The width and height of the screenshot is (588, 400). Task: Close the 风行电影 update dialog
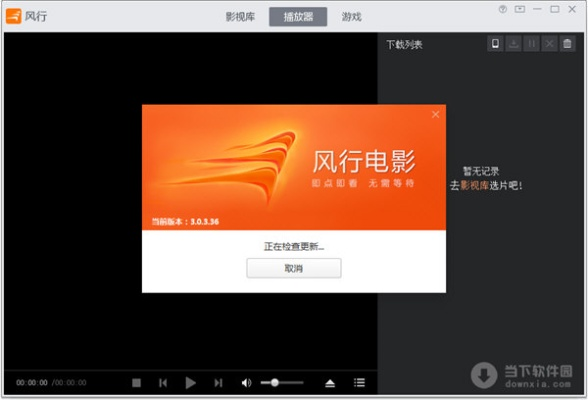[x=435, y=115]
